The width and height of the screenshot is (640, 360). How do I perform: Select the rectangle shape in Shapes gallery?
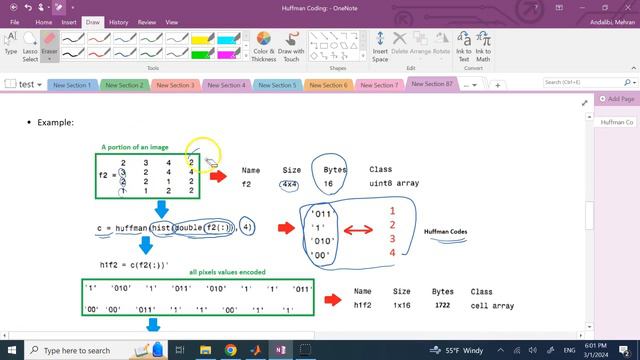click(x=324, y=46)
